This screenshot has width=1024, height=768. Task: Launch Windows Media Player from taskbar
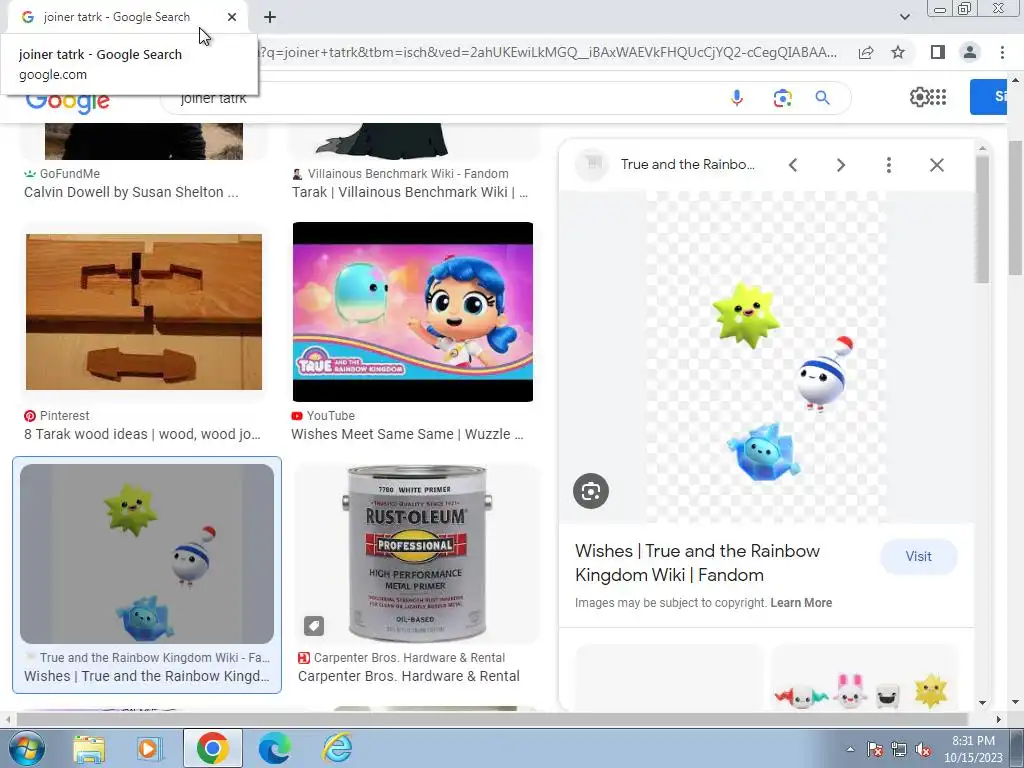[149, 749]
